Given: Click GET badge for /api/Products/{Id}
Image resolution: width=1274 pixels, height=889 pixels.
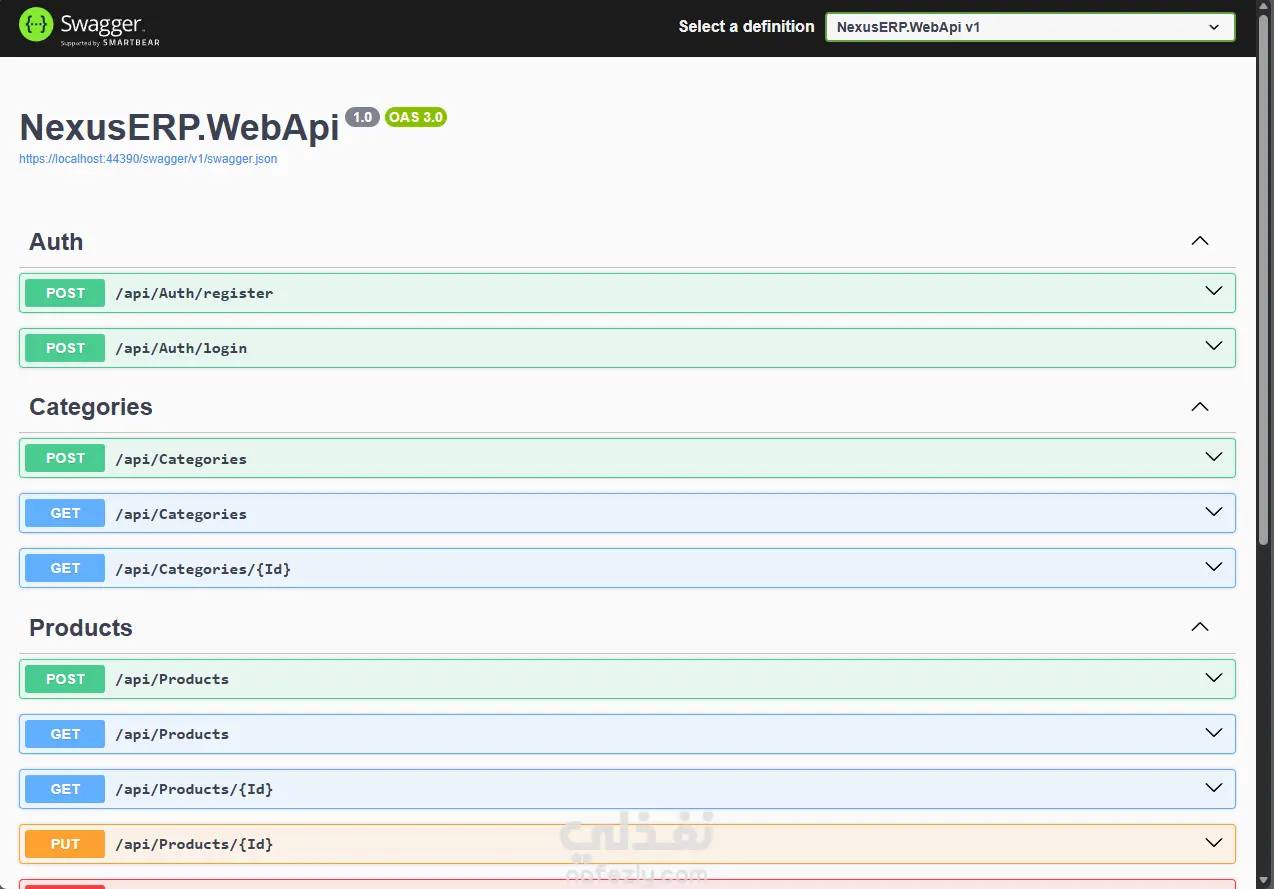Looking at the screenshot, I should pos(65,789).
